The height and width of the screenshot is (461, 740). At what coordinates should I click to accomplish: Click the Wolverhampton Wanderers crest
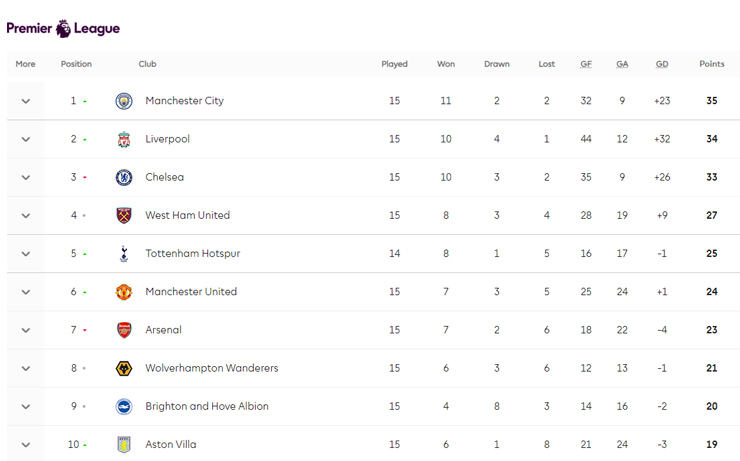124,368
